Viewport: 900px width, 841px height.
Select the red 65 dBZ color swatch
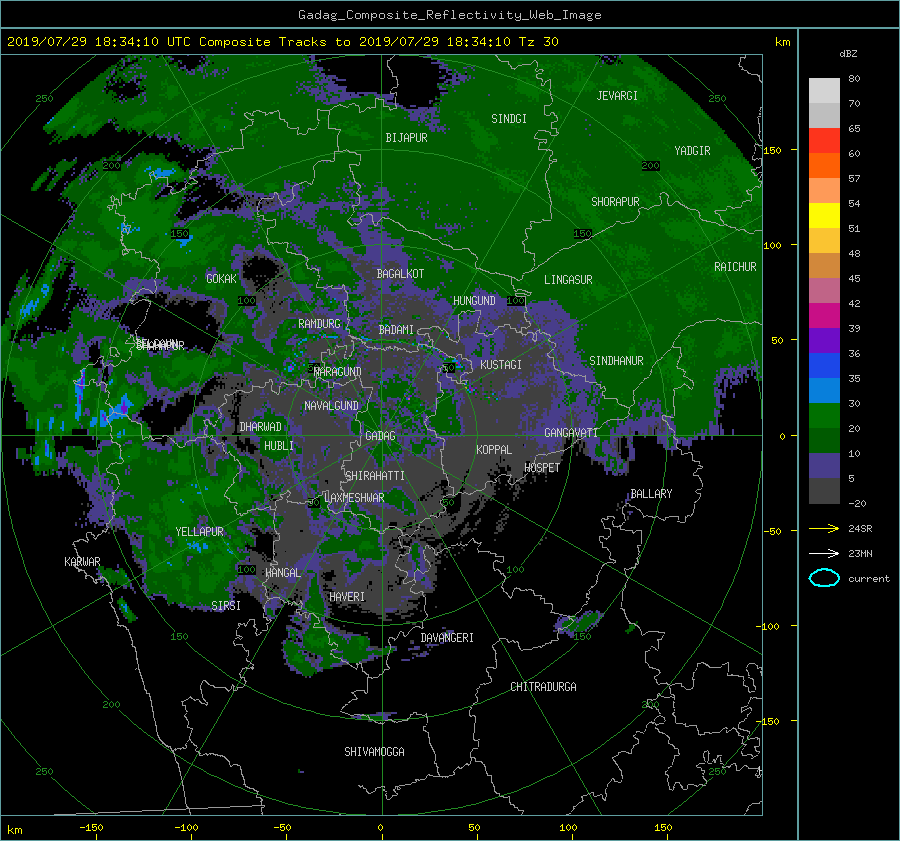point(824,141)
